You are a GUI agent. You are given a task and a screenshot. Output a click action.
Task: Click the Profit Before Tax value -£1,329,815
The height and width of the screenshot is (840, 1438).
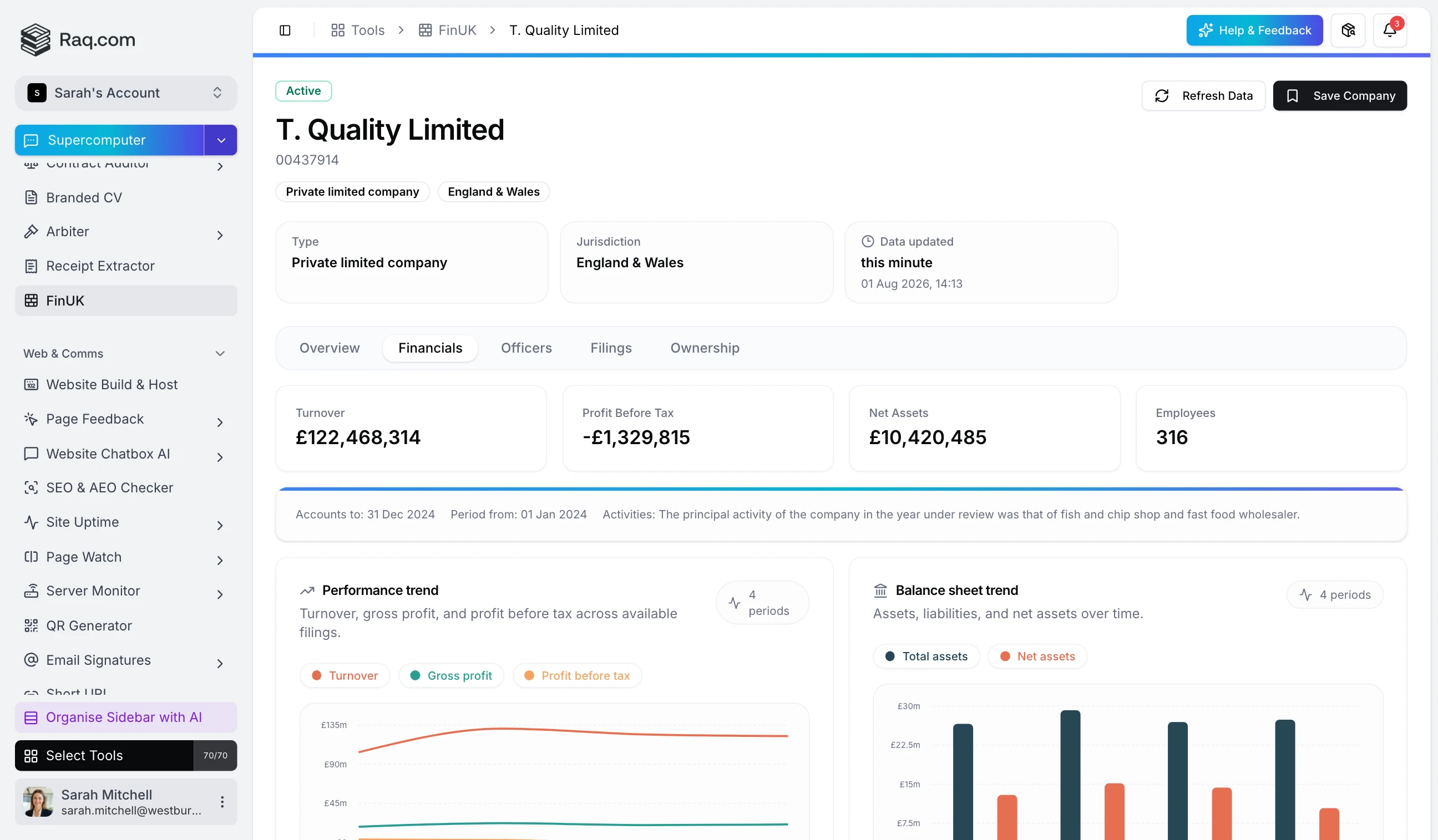636,437
